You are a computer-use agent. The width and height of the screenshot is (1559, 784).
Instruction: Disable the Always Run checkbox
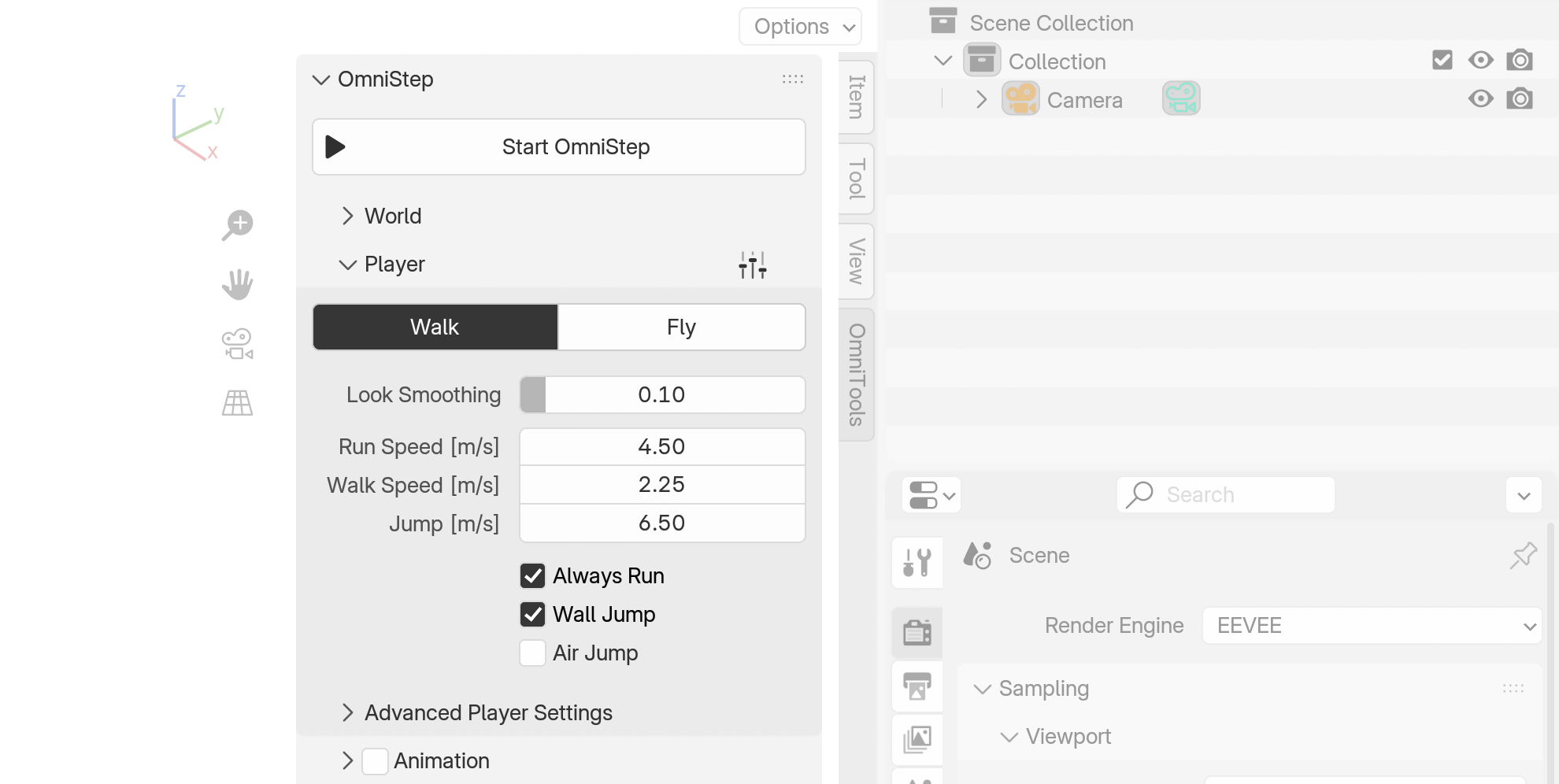click(533, 576)
